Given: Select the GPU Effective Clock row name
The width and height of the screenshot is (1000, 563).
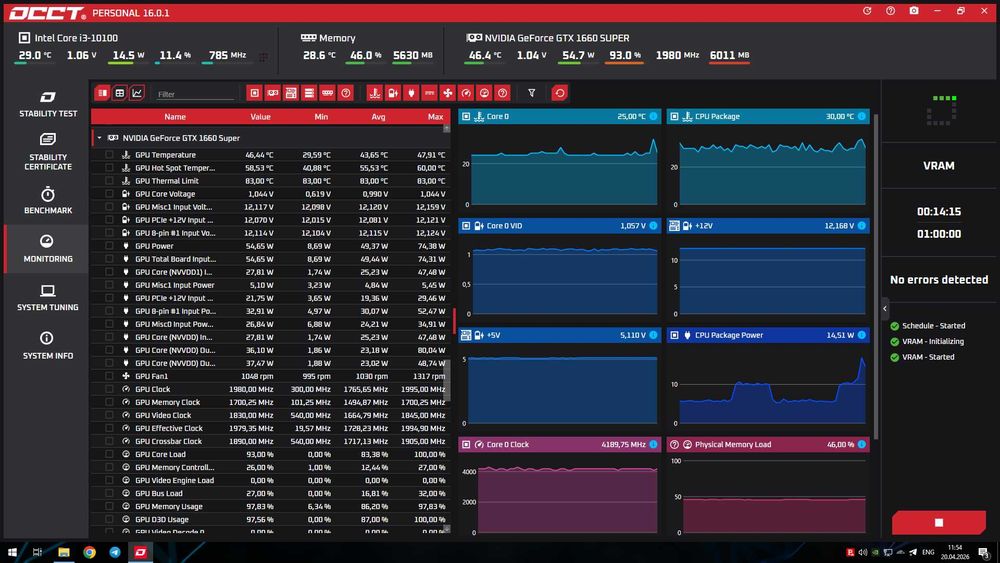Looking at the screenshot, I should point(169,428).
